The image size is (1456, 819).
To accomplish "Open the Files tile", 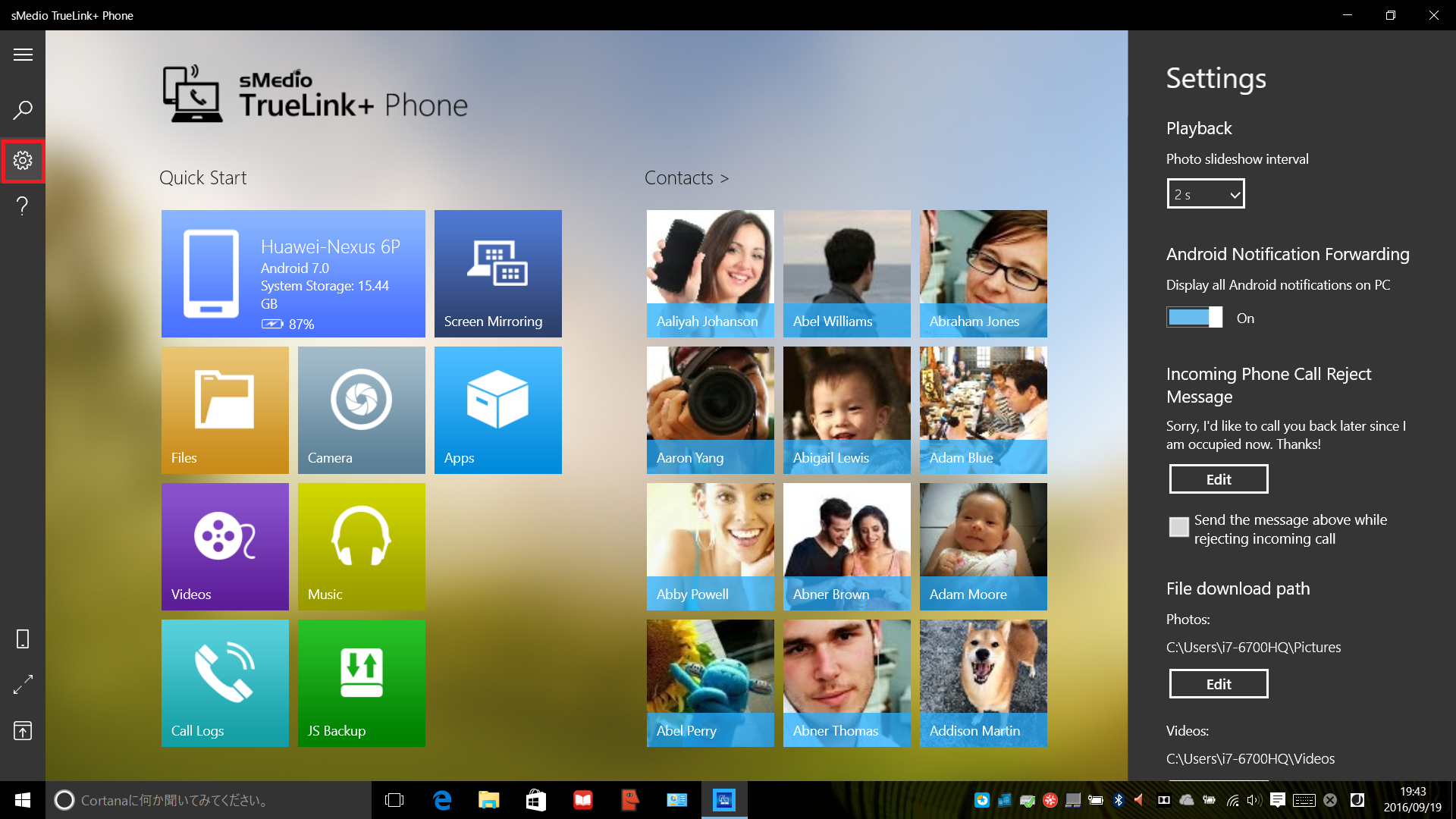I will click(x=224, y=410).
